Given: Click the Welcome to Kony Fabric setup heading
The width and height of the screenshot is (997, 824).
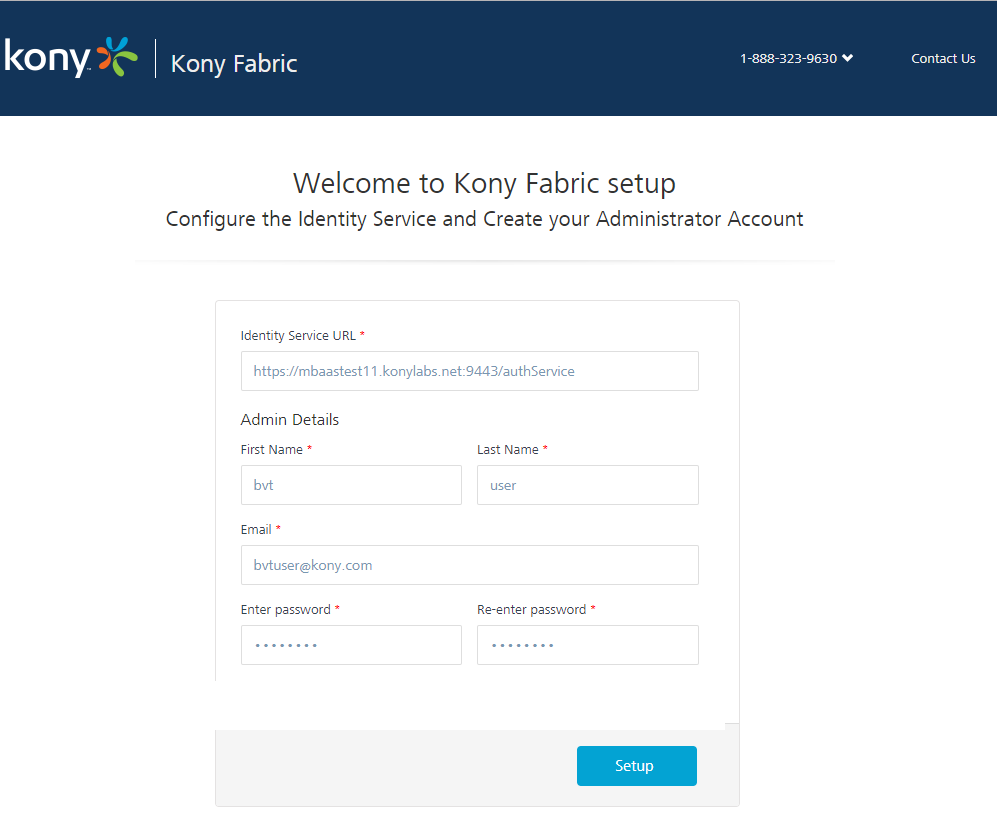Looking at the screenshot, I should (x=483, y=184).
